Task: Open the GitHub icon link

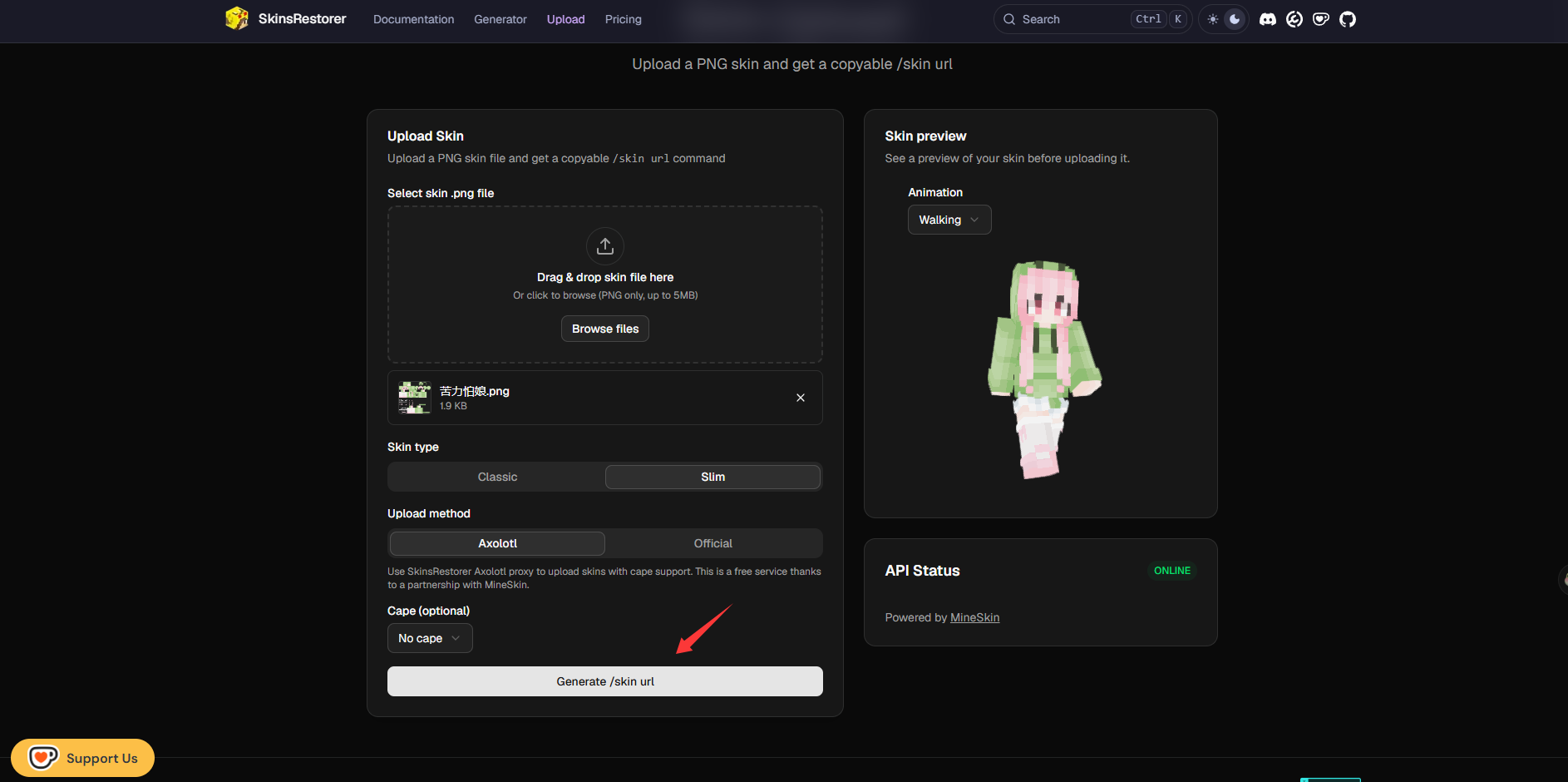Action: tap(1348, 19)
